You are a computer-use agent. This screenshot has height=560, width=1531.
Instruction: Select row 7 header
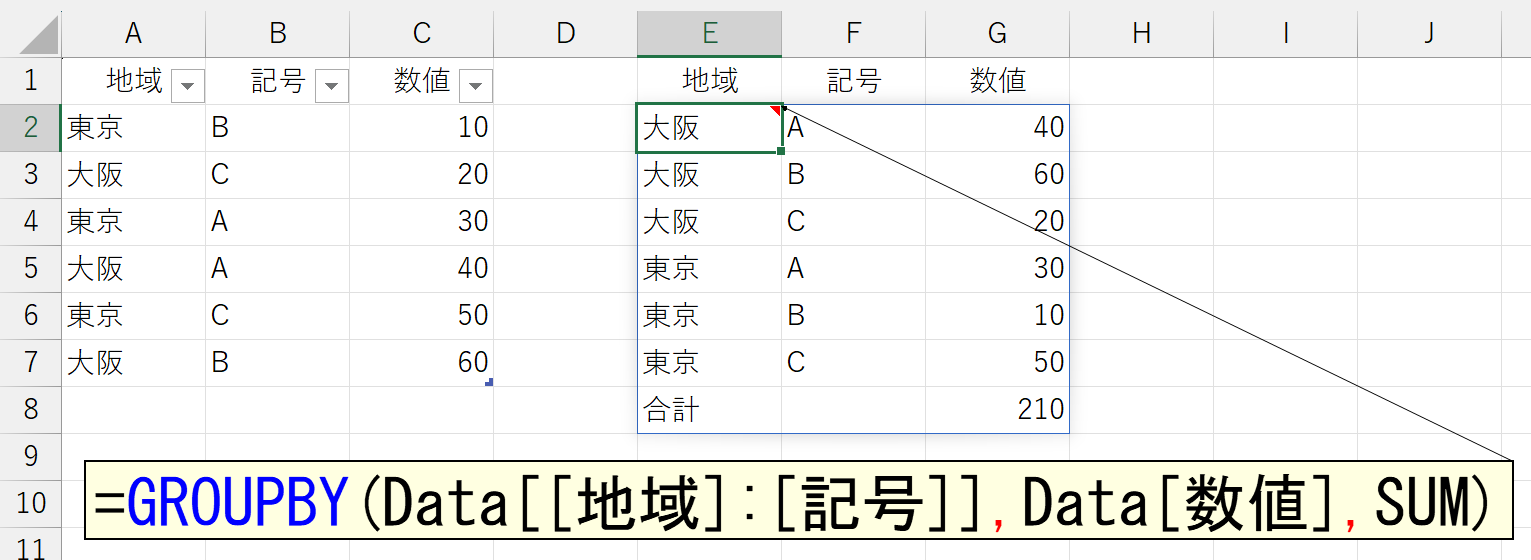[x=30, y=363]
